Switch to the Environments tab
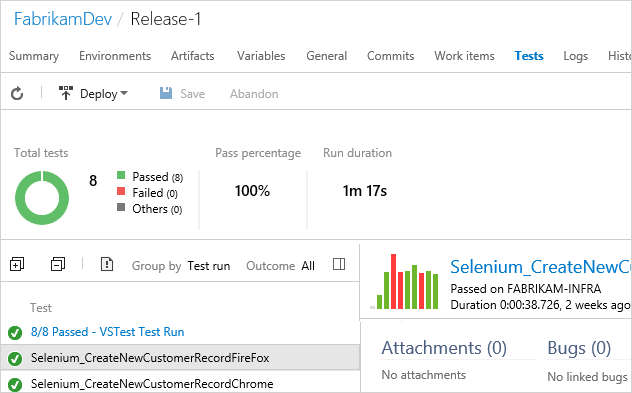The height and width of the screenshot is (393, 632). pos(115,56)
